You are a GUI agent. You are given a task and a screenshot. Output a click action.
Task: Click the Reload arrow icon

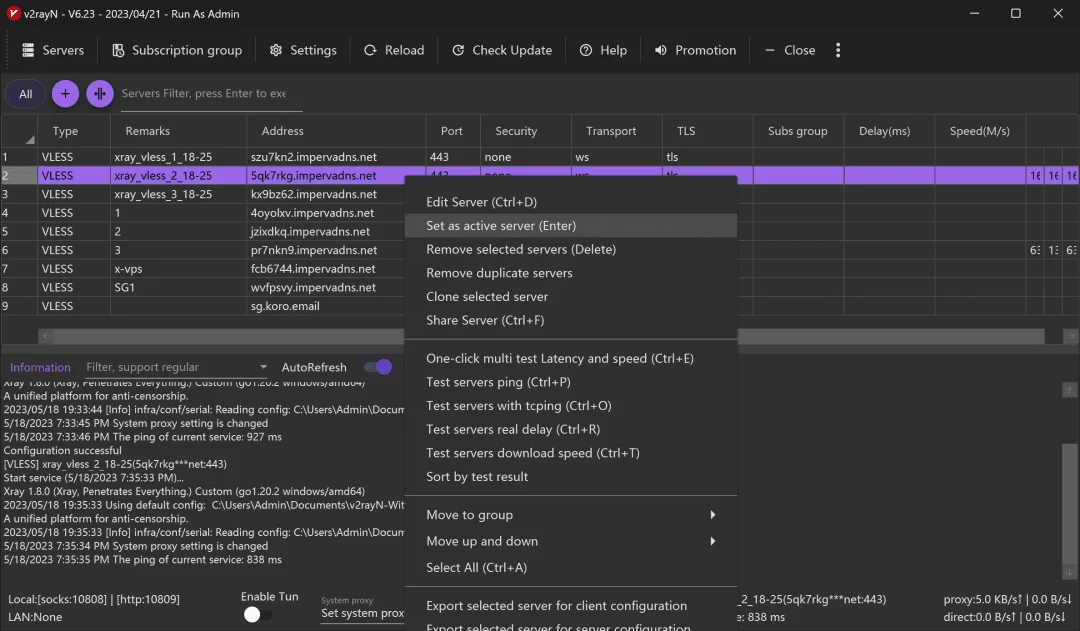coord(370,50)
